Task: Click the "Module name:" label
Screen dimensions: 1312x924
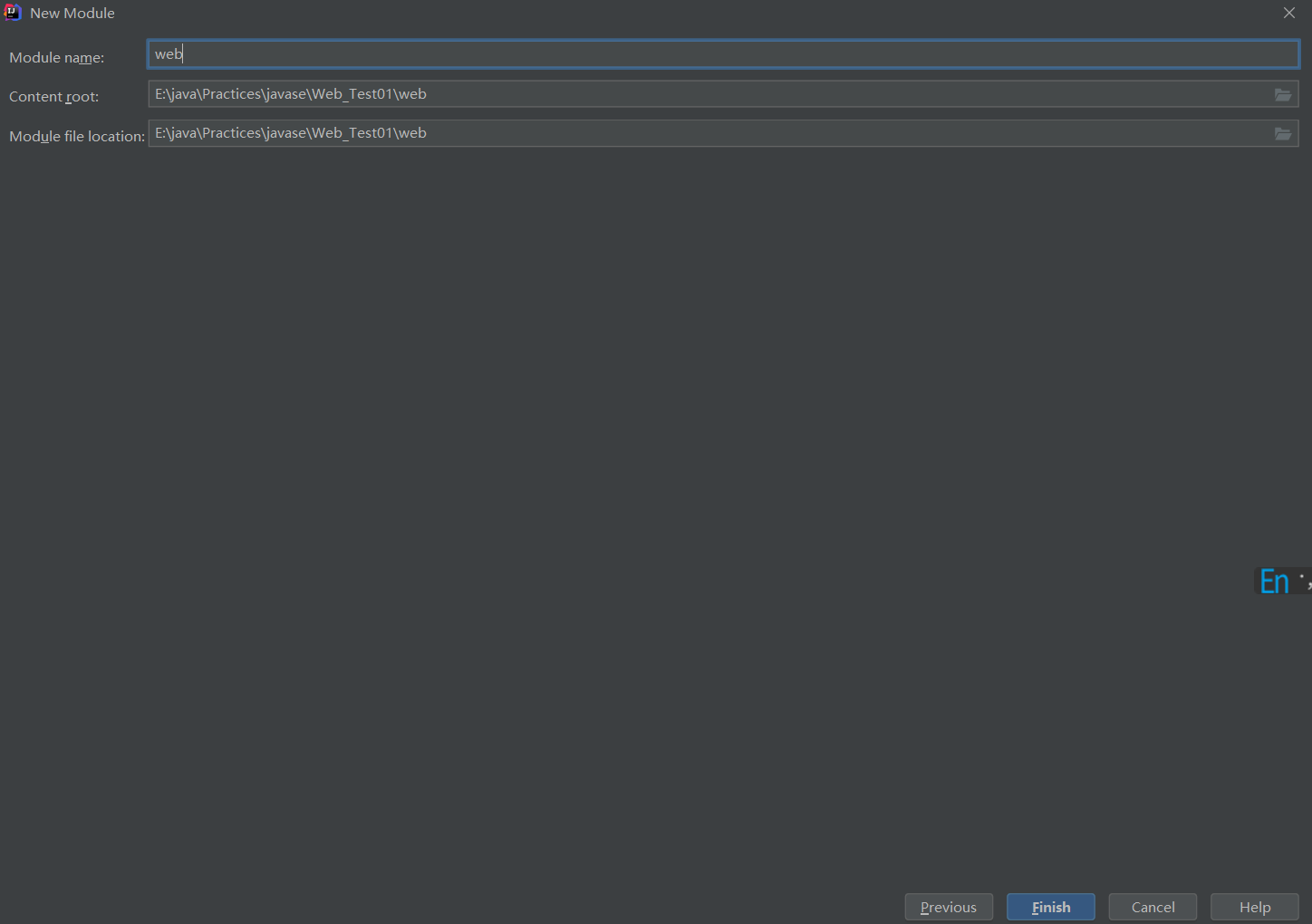Action: click(x=56, y=58)
